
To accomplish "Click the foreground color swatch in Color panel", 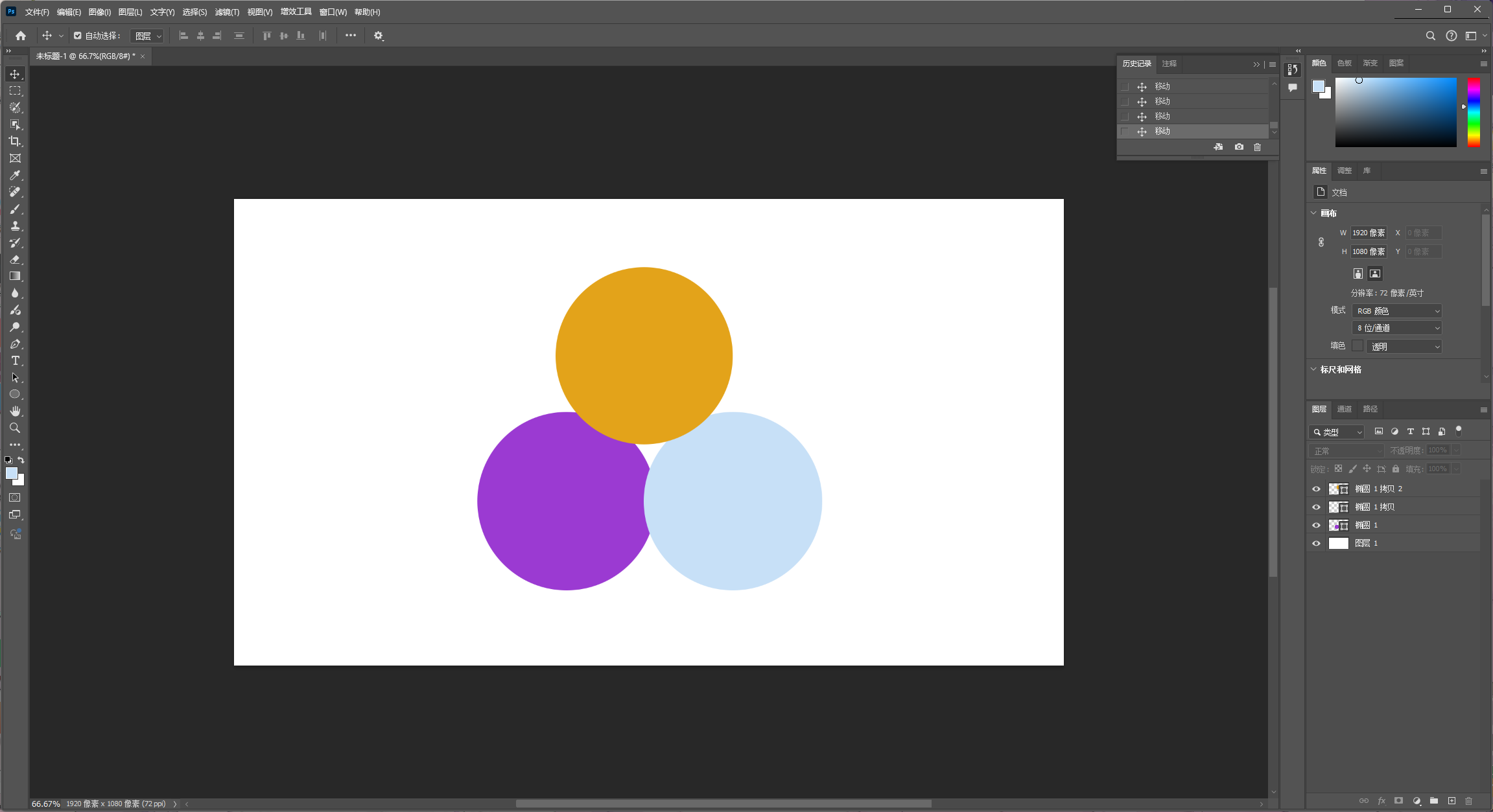I will (1318, 86).
